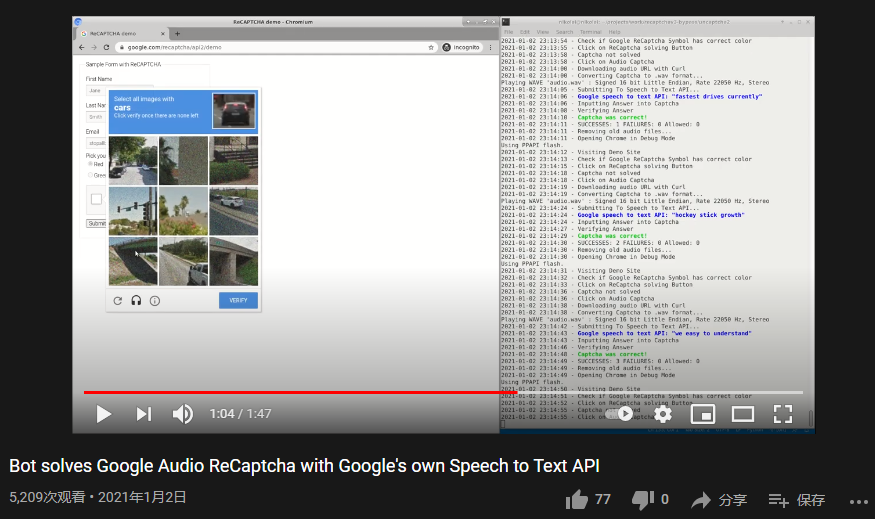Select captcha tile with parked cars on street
The width and height of the screenshot is (875, 519).
point(133,161)
